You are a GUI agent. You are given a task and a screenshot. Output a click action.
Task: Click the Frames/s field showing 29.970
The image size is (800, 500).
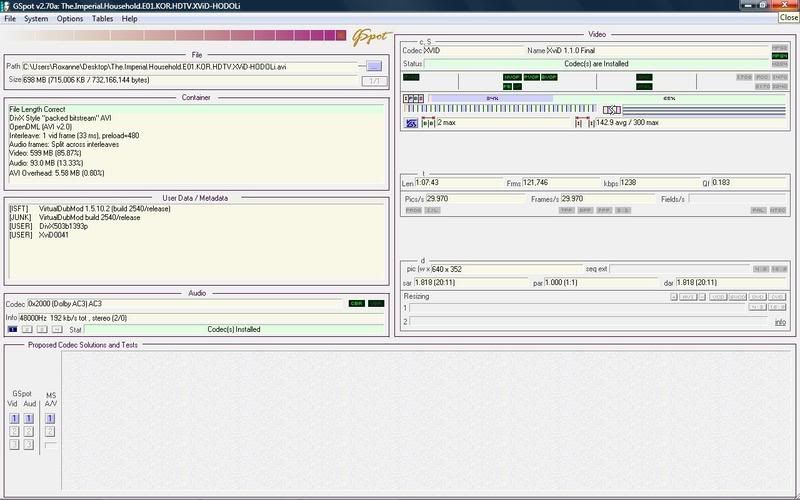(608, 199)
